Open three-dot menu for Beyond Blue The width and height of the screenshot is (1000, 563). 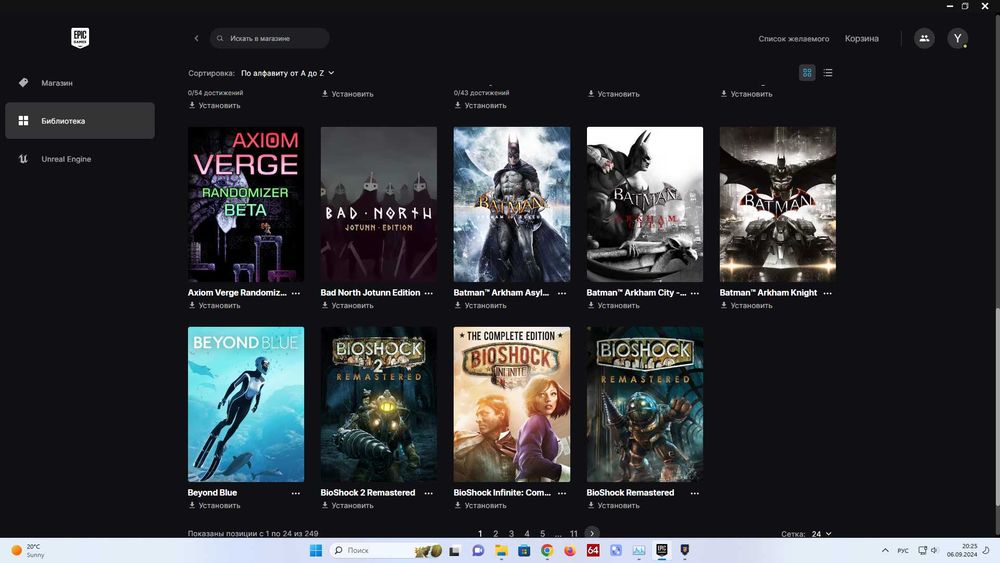(295, 493)
